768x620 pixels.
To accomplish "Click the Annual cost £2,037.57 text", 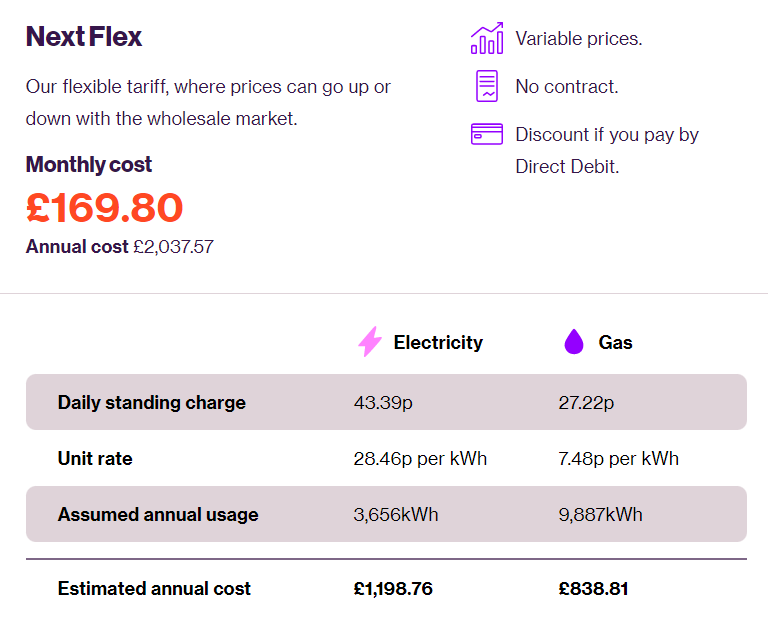I will tap(120, 246).
